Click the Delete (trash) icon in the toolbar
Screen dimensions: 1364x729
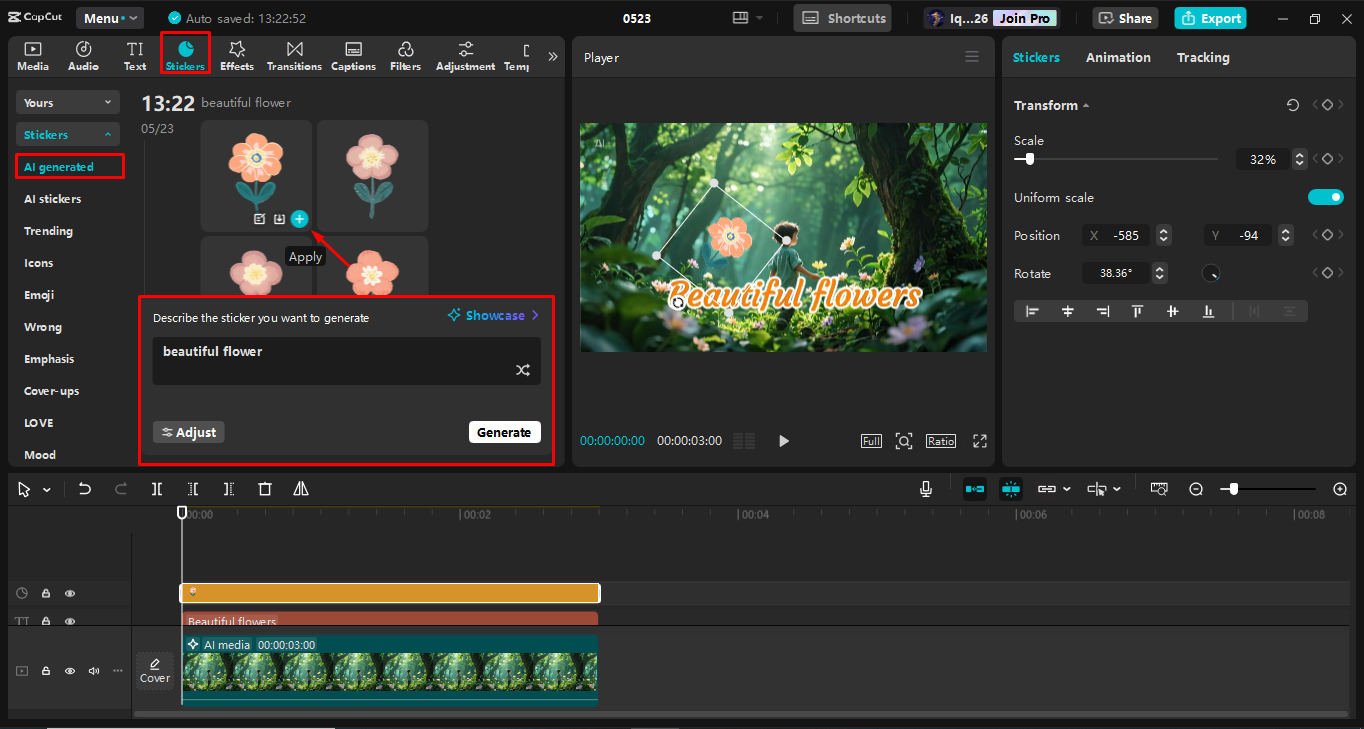(x=265, y=488)
